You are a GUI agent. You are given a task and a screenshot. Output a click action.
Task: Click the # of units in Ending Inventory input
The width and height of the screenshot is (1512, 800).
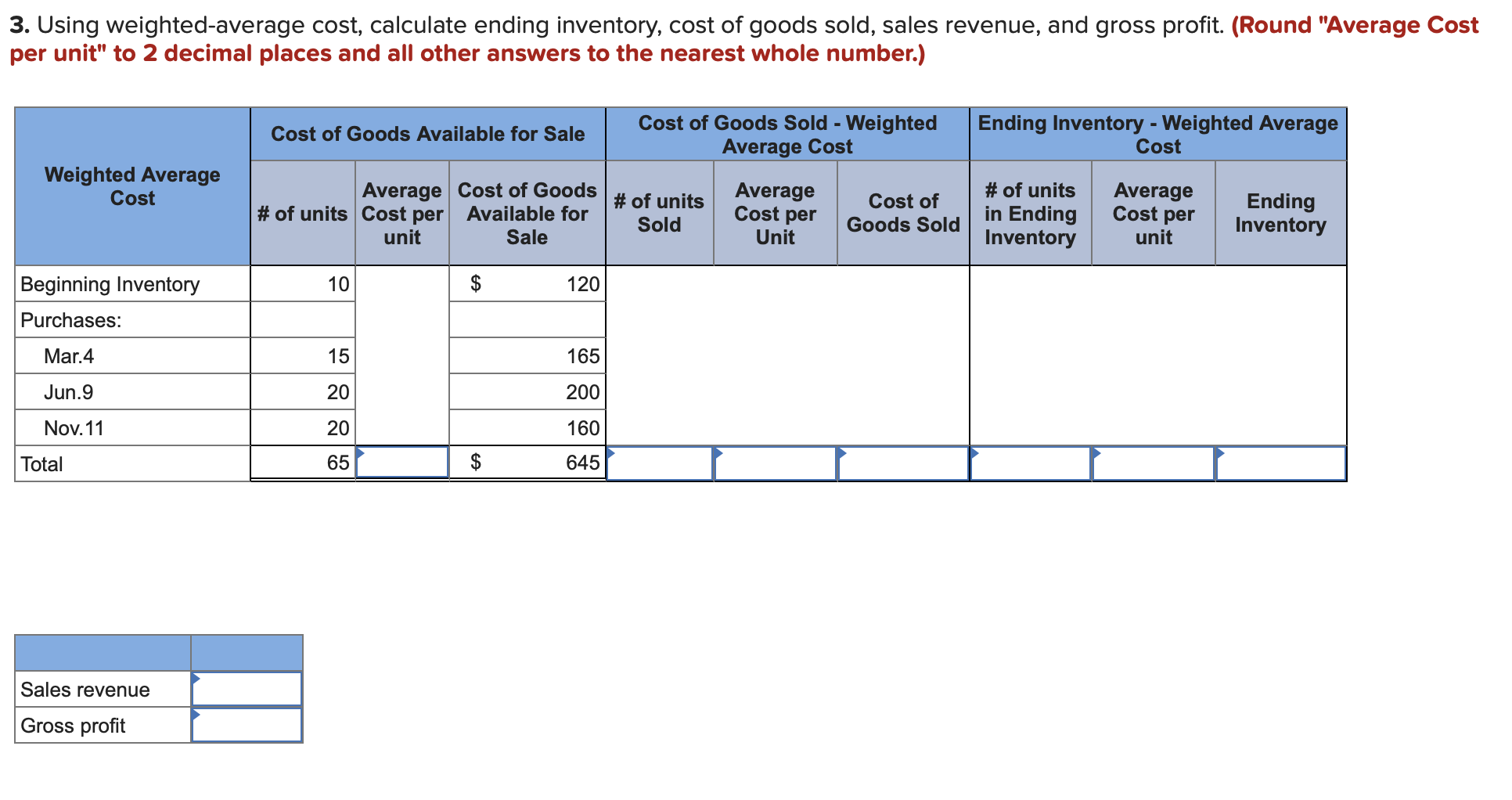point(1031,463)
